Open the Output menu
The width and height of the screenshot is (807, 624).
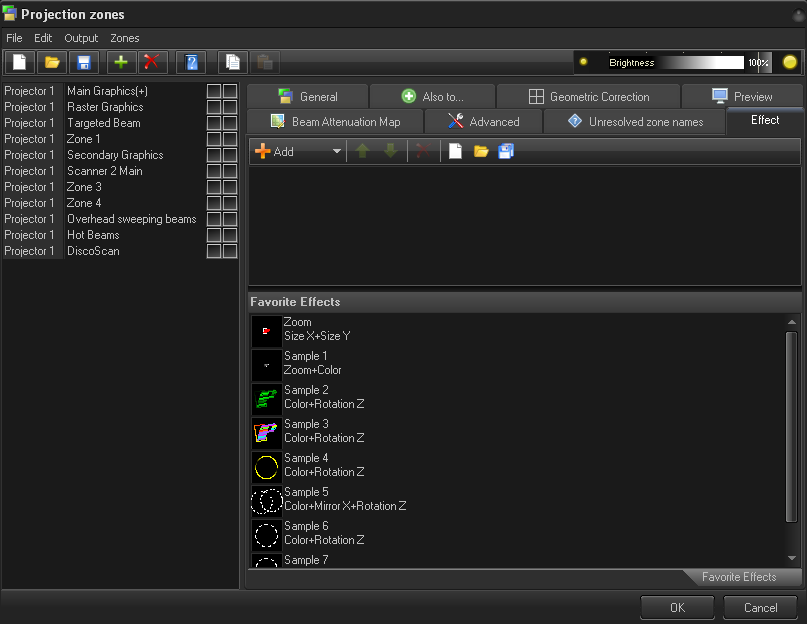(x=81, y=38)
